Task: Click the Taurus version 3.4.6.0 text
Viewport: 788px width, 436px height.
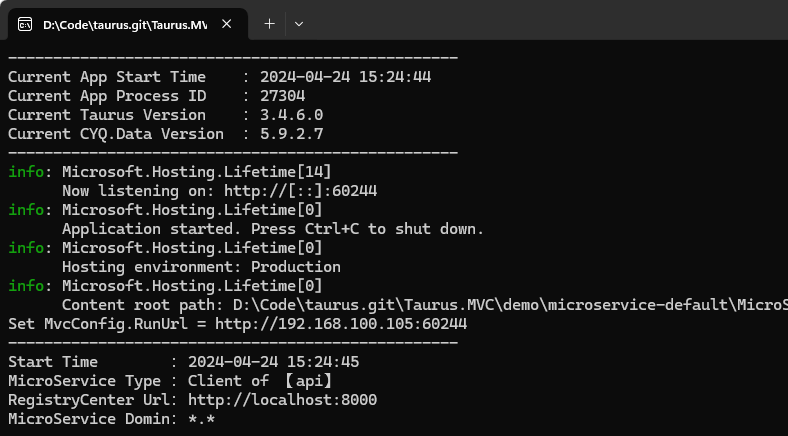Action: [x=291, y=115]
